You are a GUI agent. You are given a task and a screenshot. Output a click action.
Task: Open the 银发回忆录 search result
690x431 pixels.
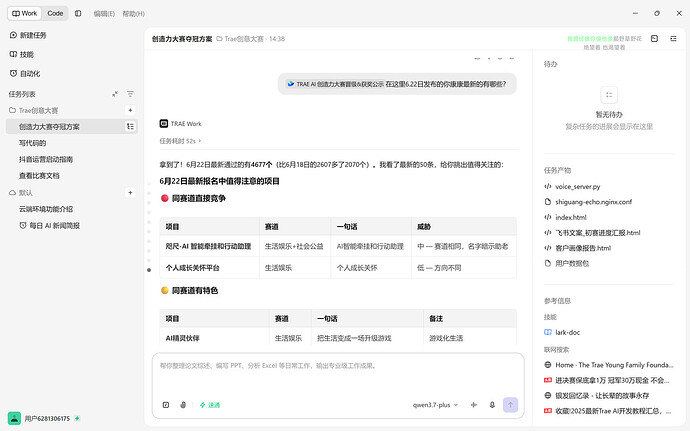[x=602, y=396]
